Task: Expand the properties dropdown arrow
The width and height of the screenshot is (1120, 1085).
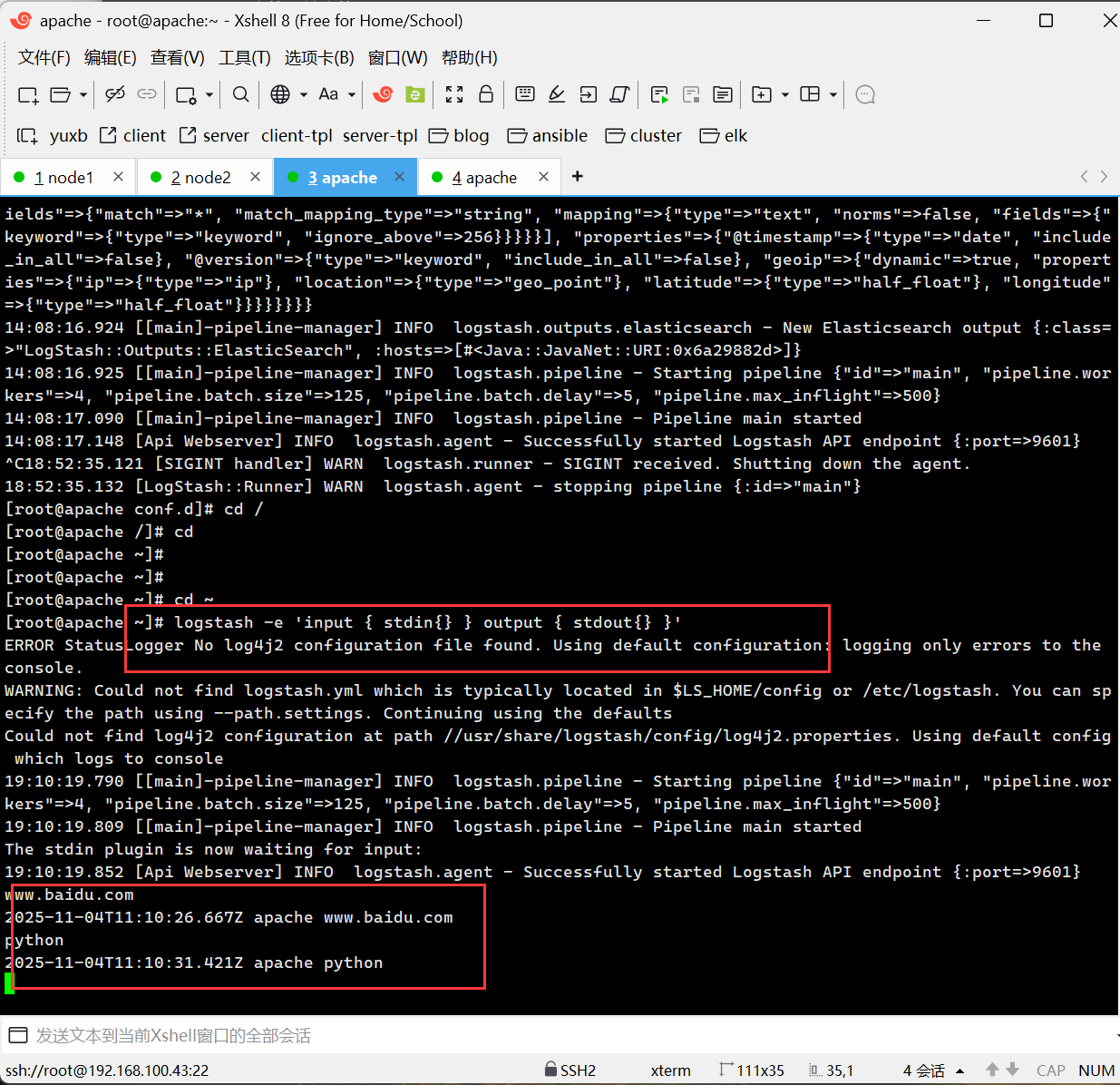Action: click(x=209, y=94)
